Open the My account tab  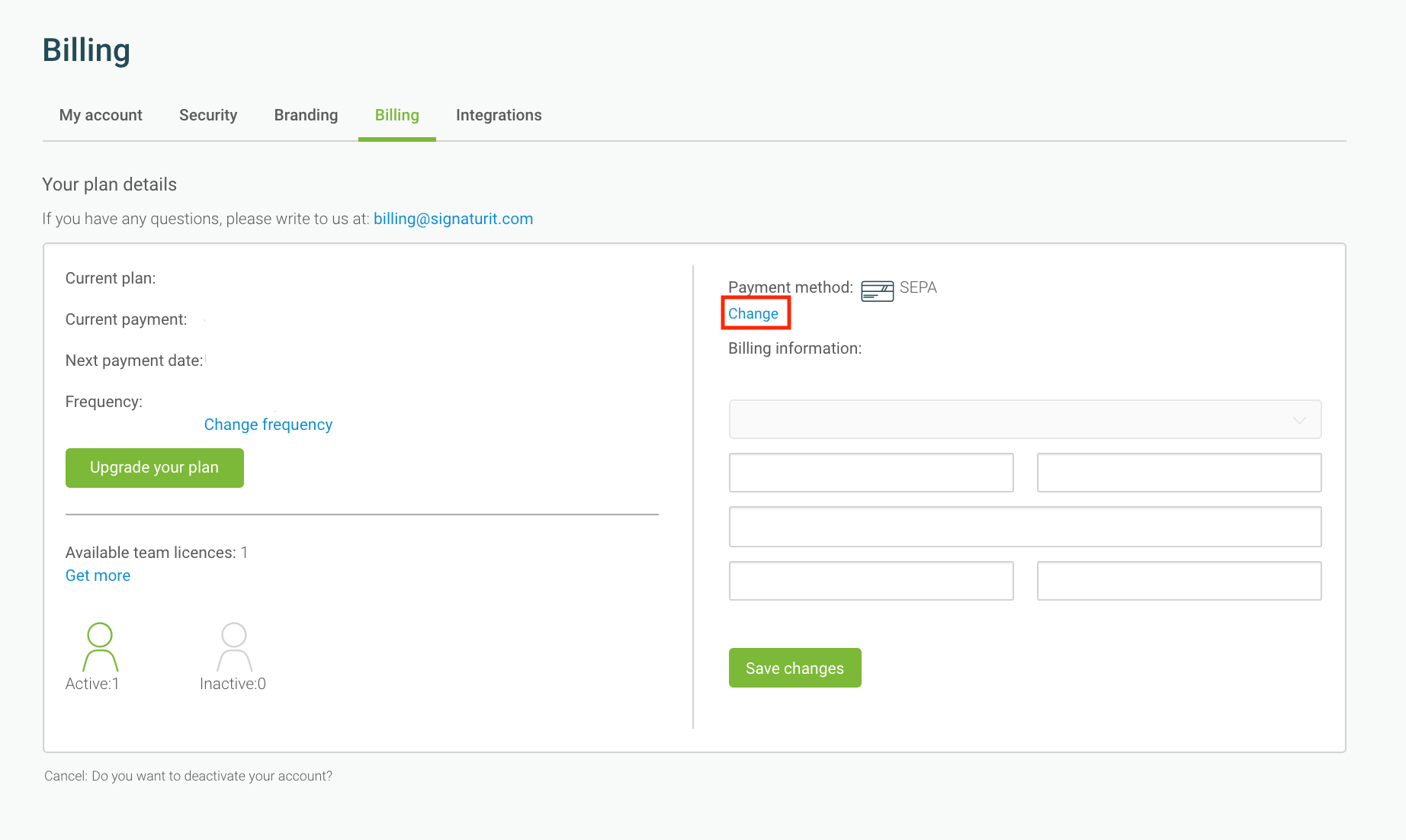(101, 115)
